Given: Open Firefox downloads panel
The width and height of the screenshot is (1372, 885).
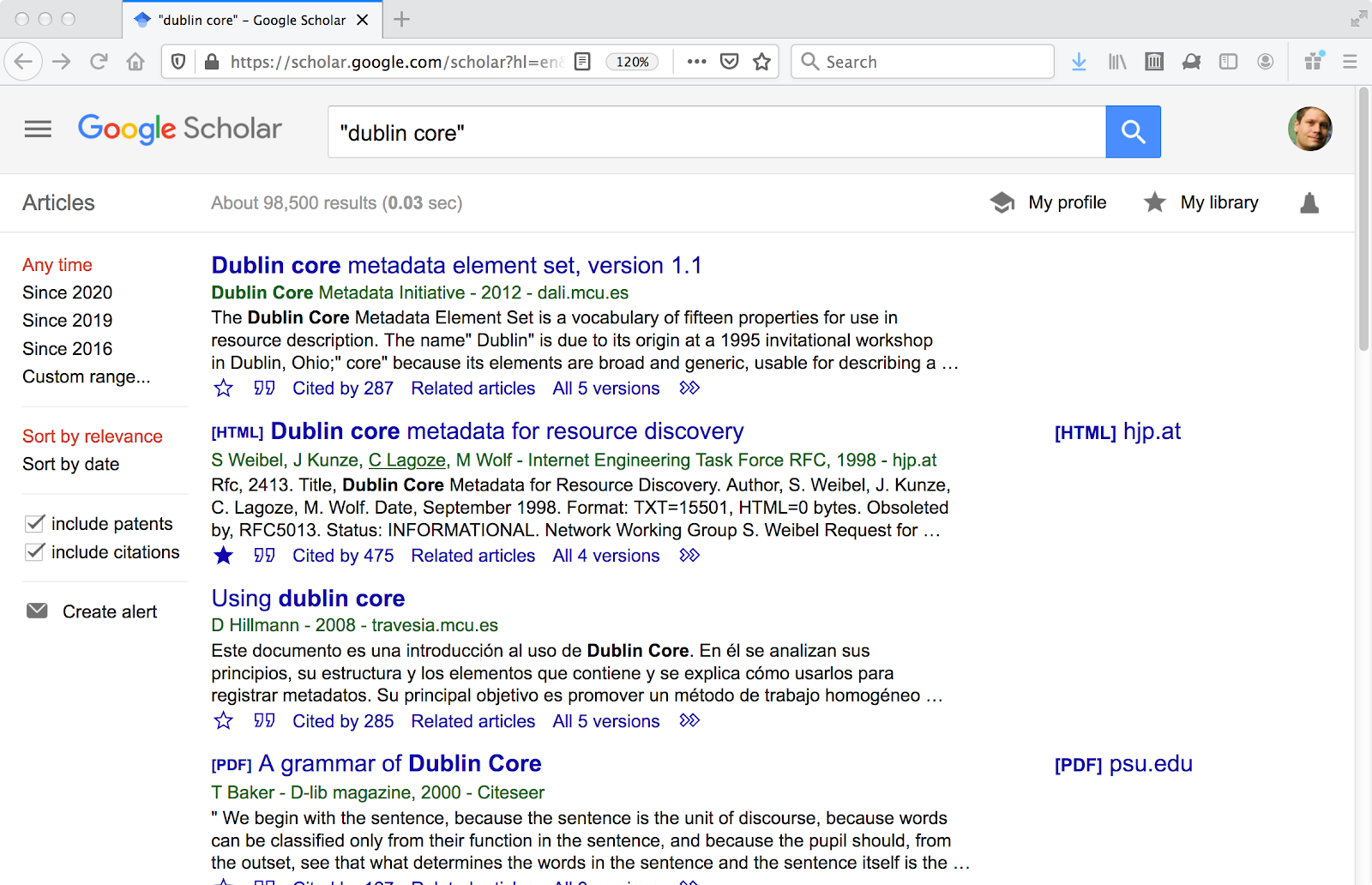Looking at the screenshot, I should (x=1079, y=62).
